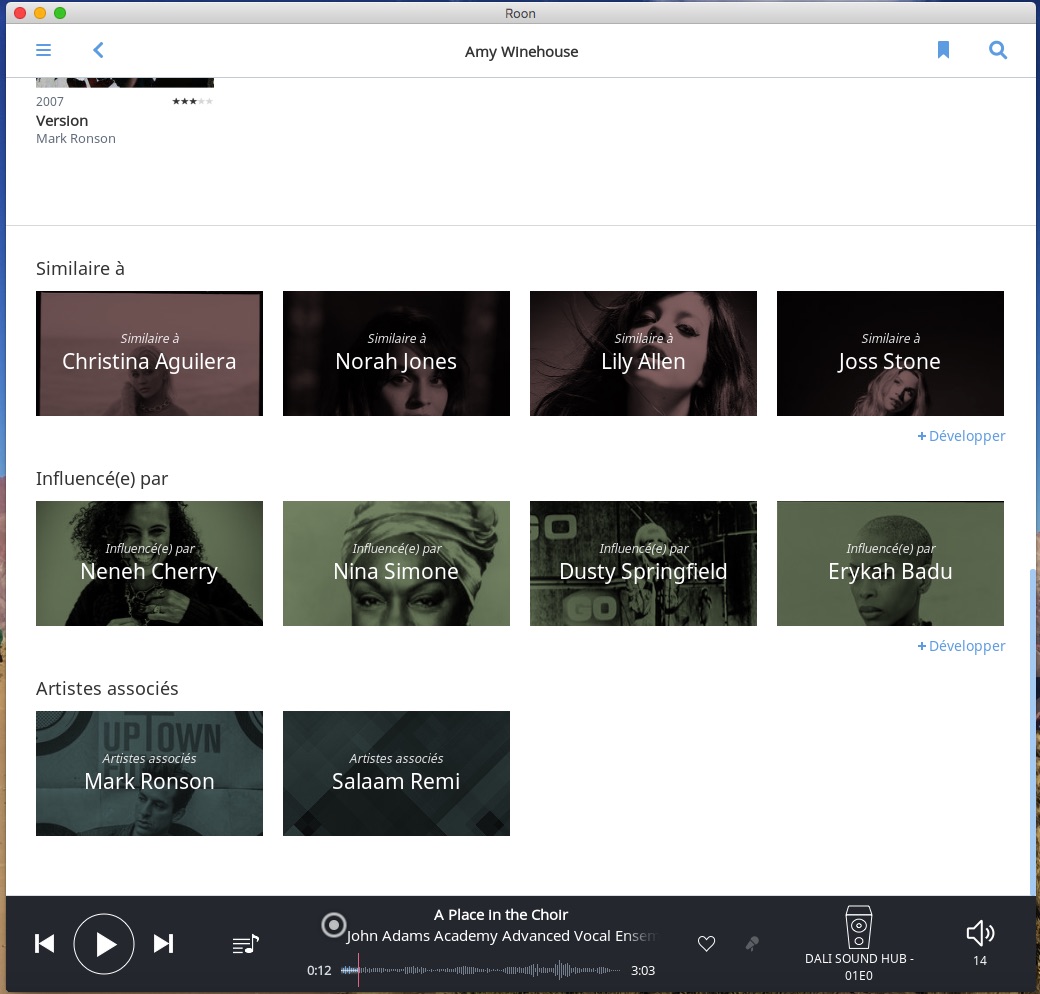Close the Roon window
This screenshot has height=994, width=1040.
20,13
